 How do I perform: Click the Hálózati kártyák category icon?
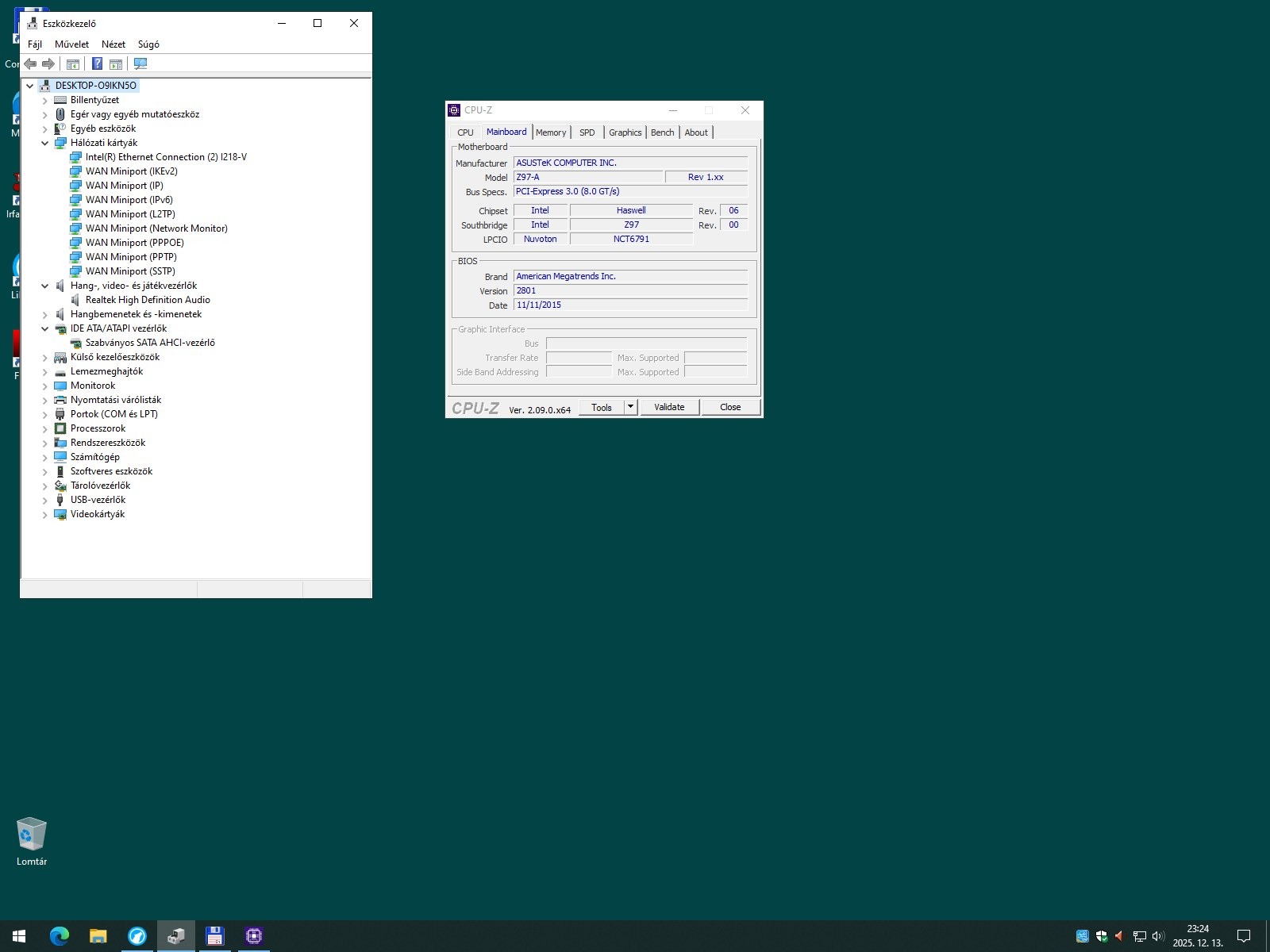60,143
